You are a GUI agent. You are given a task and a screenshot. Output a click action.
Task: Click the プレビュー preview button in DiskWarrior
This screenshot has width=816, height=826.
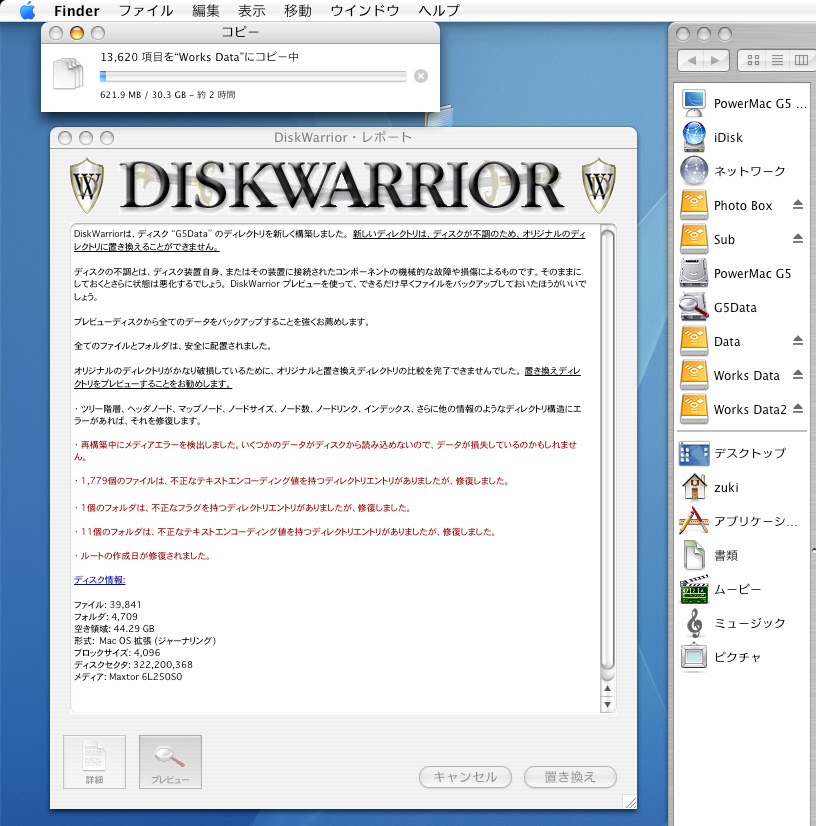pos(170,762)
